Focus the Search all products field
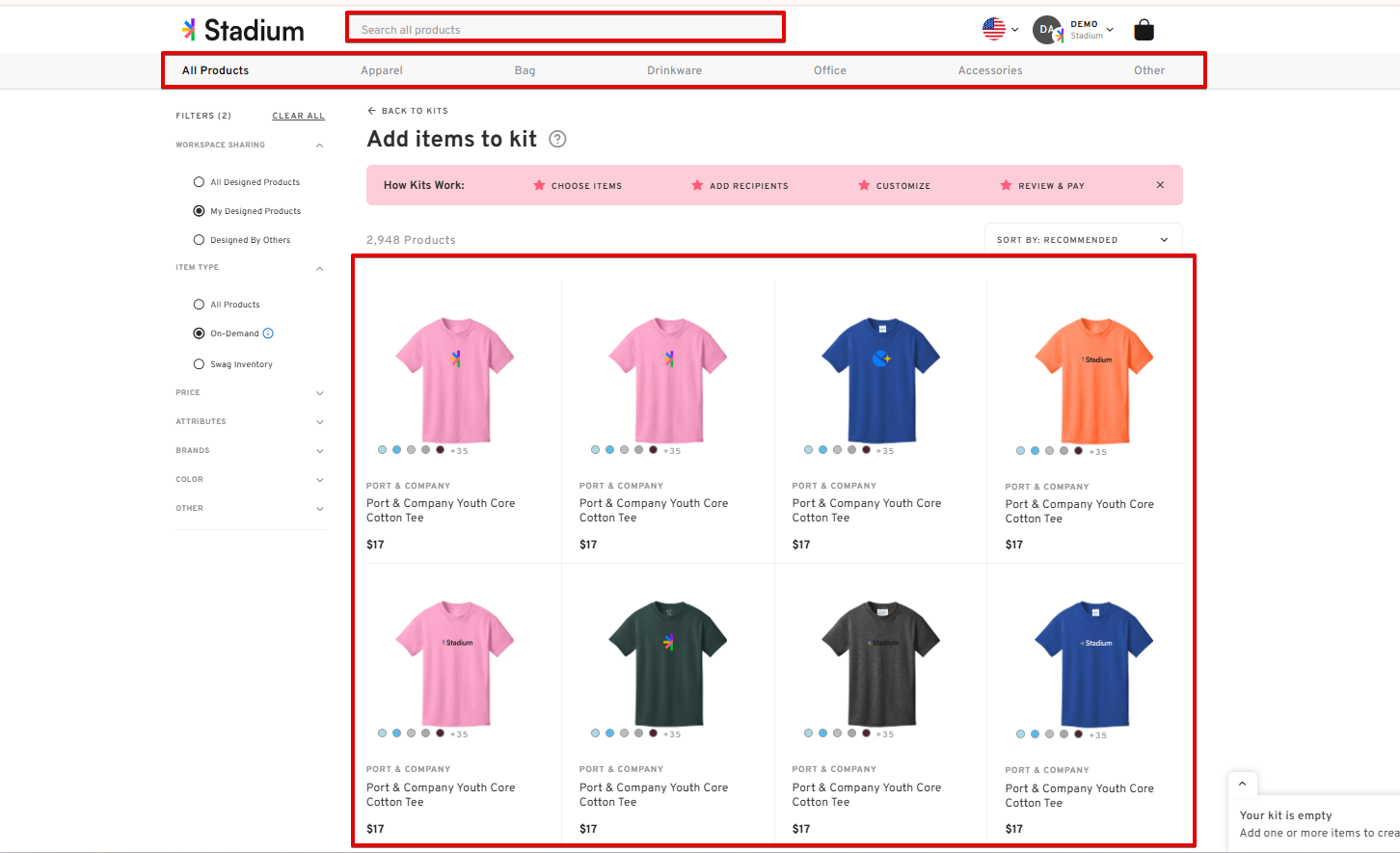This screenshot has width=1400, height=853. coord(566,29)
